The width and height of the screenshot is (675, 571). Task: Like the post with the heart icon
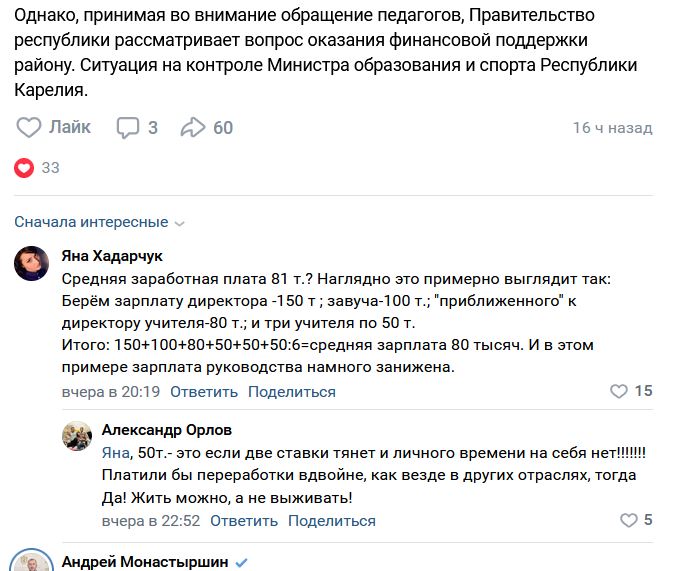(30, 127)
